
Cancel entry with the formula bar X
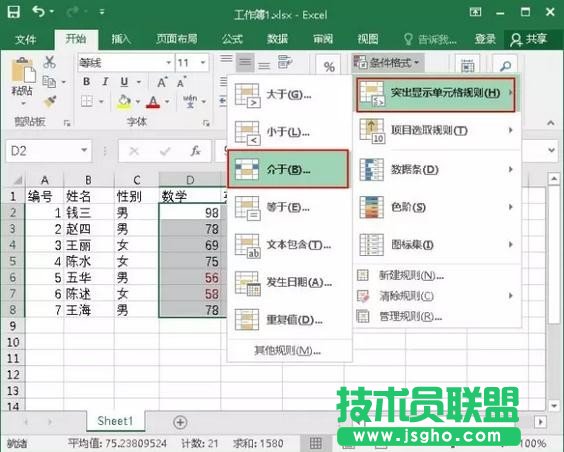pyautogui.click(x=134, y=151)
